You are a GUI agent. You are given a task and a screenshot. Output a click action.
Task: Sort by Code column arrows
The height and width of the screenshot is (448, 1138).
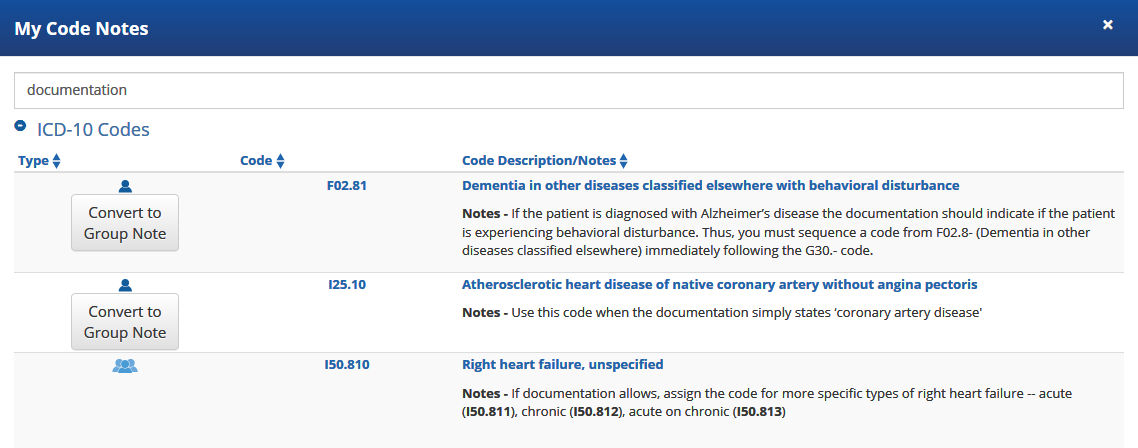280,161
